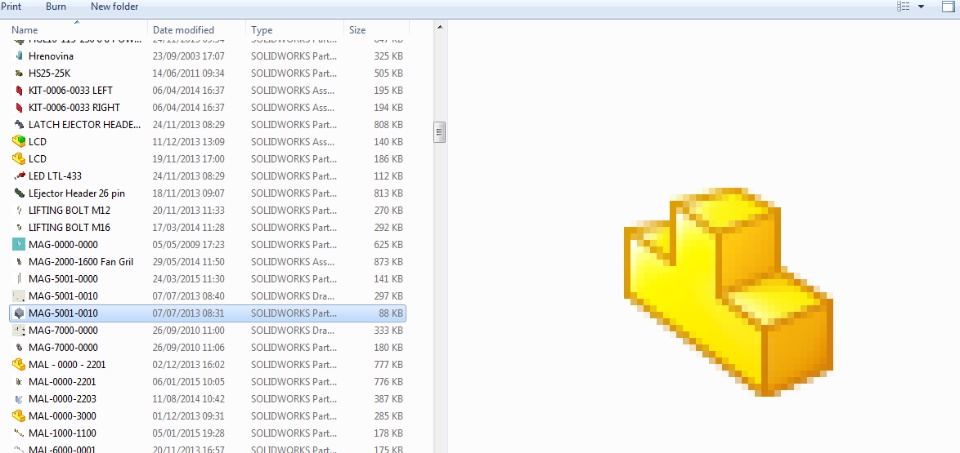The height and width of the screenshot is (453, 960).
Task: Click the 88 KB size cell
Action: [x=391, y=313]
